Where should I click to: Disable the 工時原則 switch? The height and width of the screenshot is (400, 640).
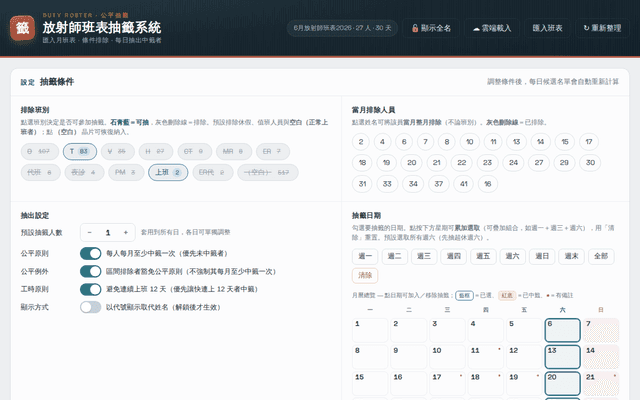coord(91,289)
